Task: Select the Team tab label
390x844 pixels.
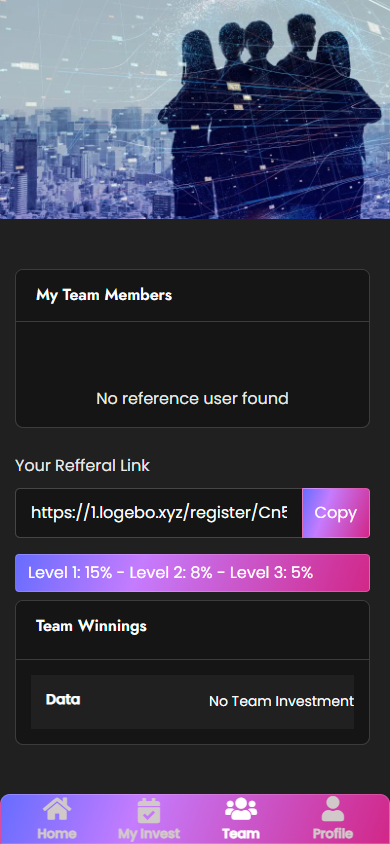Action: pyautogui.click(x=240, y=834)
